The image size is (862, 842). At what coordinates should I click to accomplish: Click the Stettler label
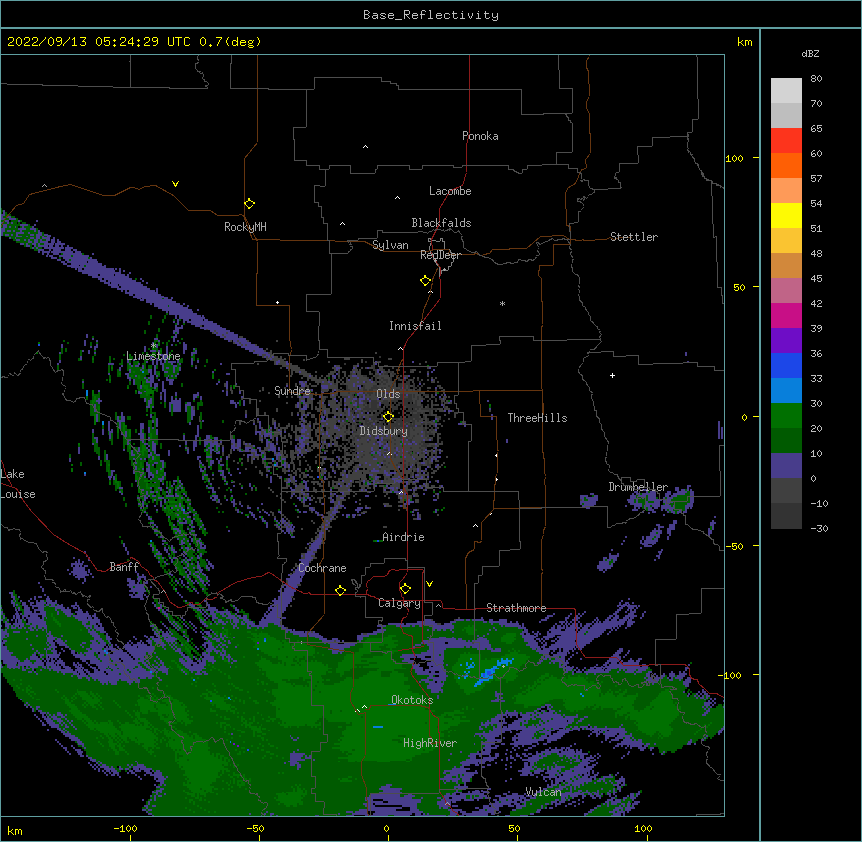coord(634,237)
